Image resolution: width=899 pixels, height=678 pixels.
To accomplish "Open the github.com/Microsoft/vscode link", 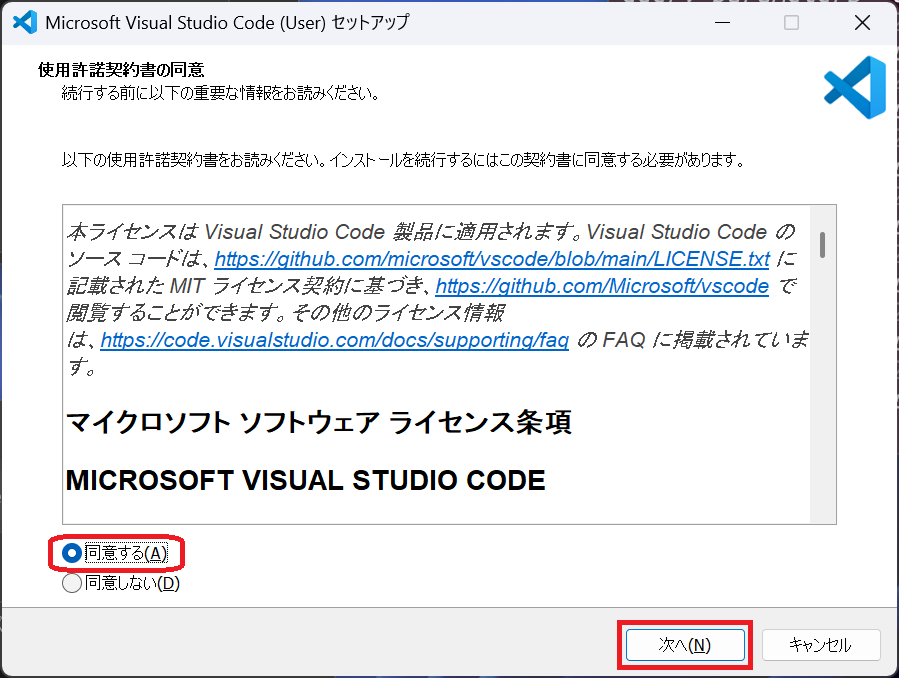I will pos(602,286).
